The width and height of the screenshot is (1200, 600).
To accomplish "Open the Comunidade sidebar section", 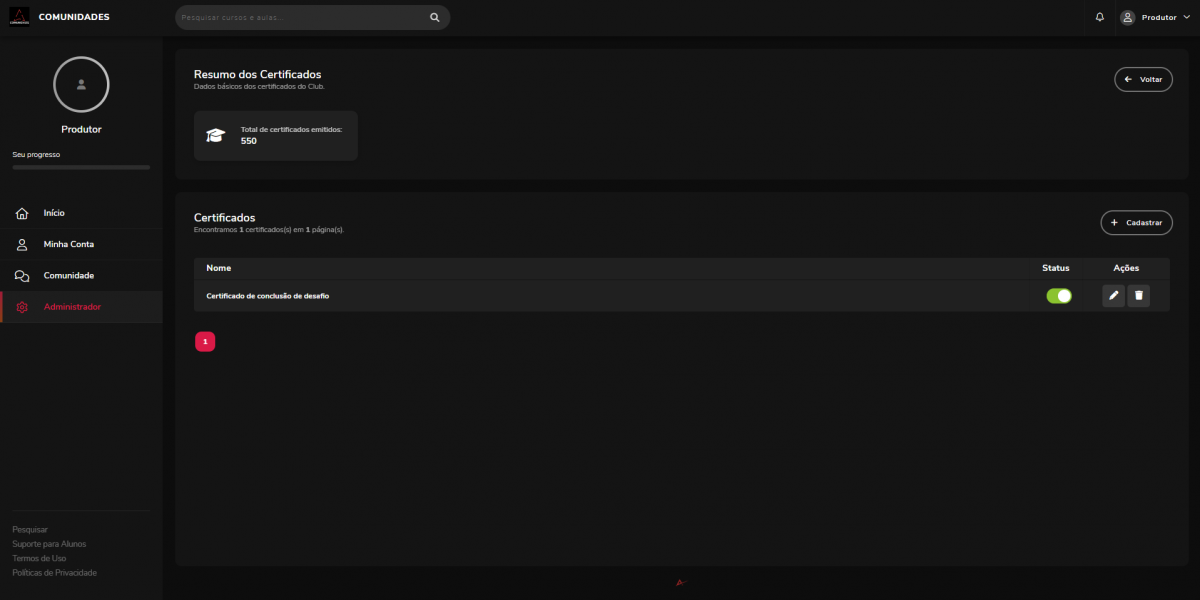I will click(x=68, y=275).
